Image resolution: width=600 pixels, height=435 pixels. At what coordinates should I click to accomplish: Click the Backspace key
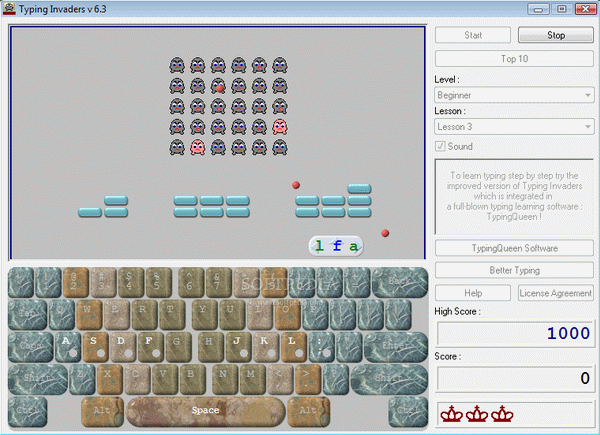coord(399,282)
